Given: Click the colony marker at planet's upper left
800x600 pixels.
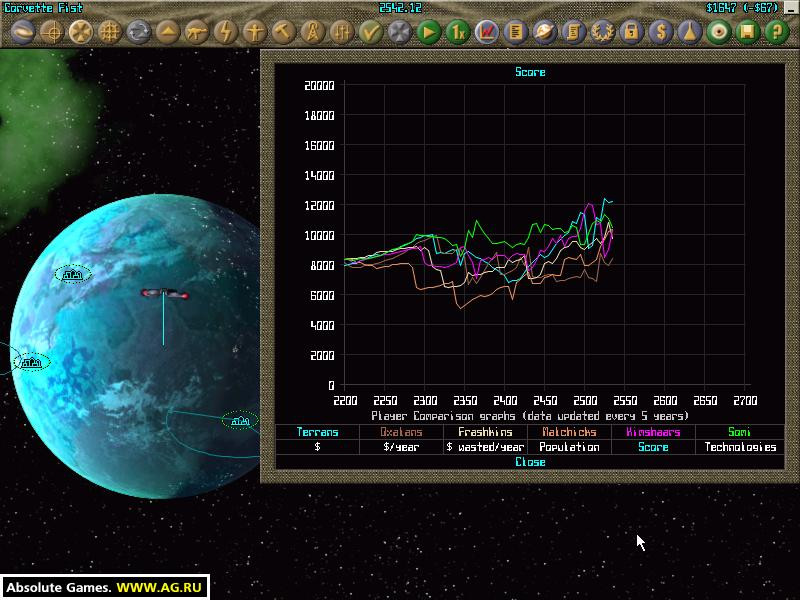Looking at the screenshot, I should point(73,274).
